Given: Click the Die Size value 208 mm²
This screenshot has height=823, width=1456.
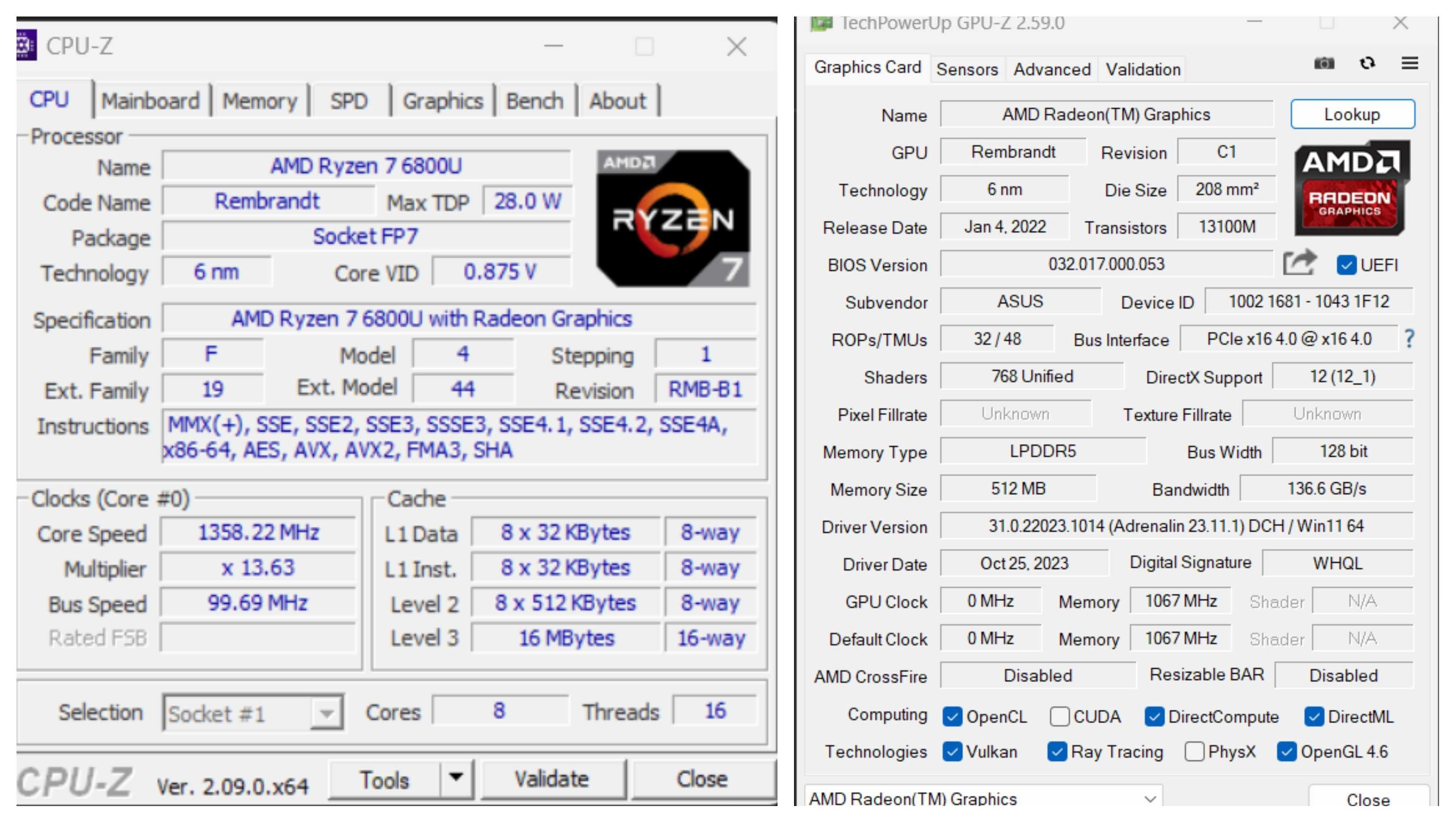Looking at the screenshot, I should (x=1227, y=189).
